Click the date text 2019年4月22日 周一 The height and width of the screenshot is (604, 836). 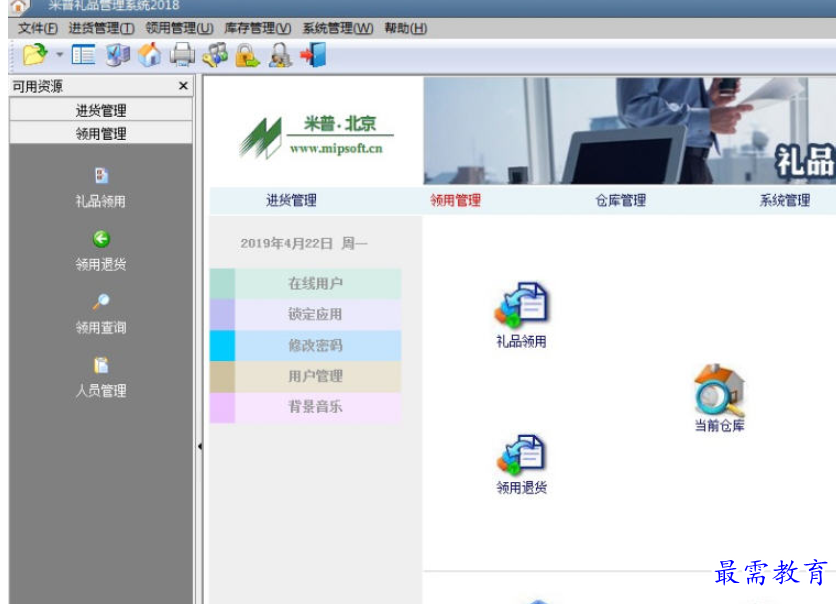[304, 244]
